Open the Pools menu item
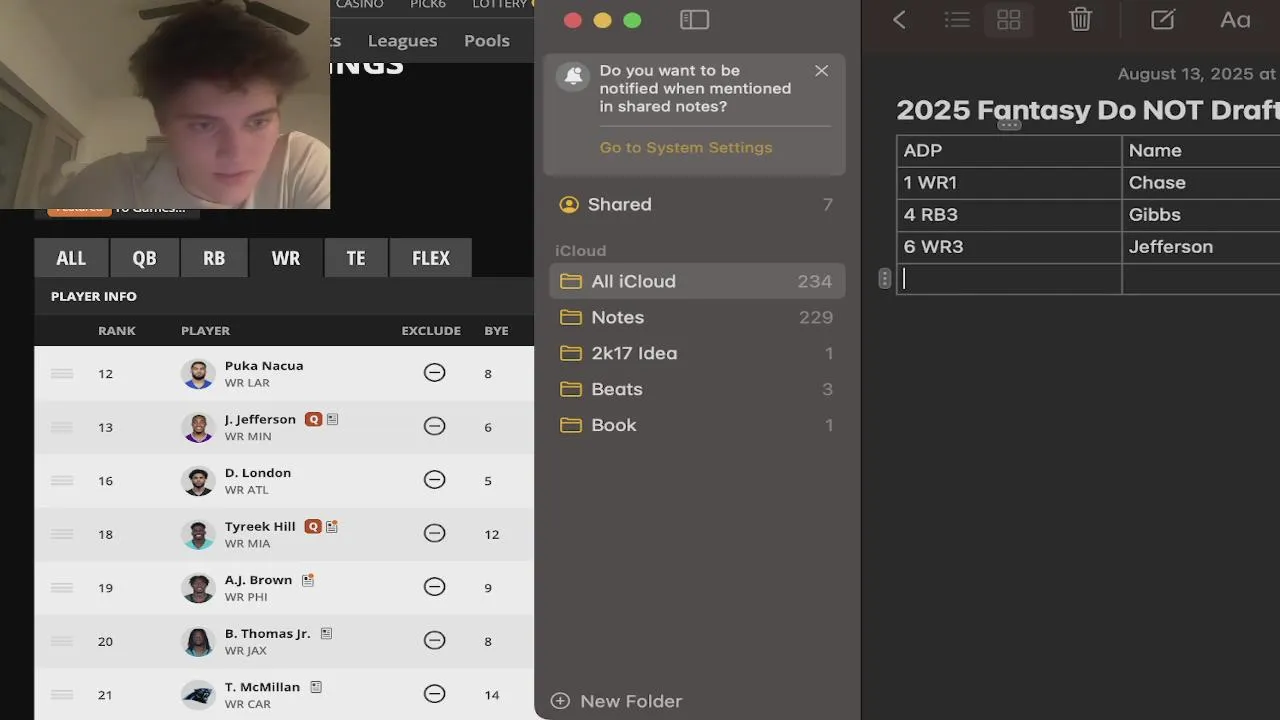The image size is (1280, 720). coord(487,40)
